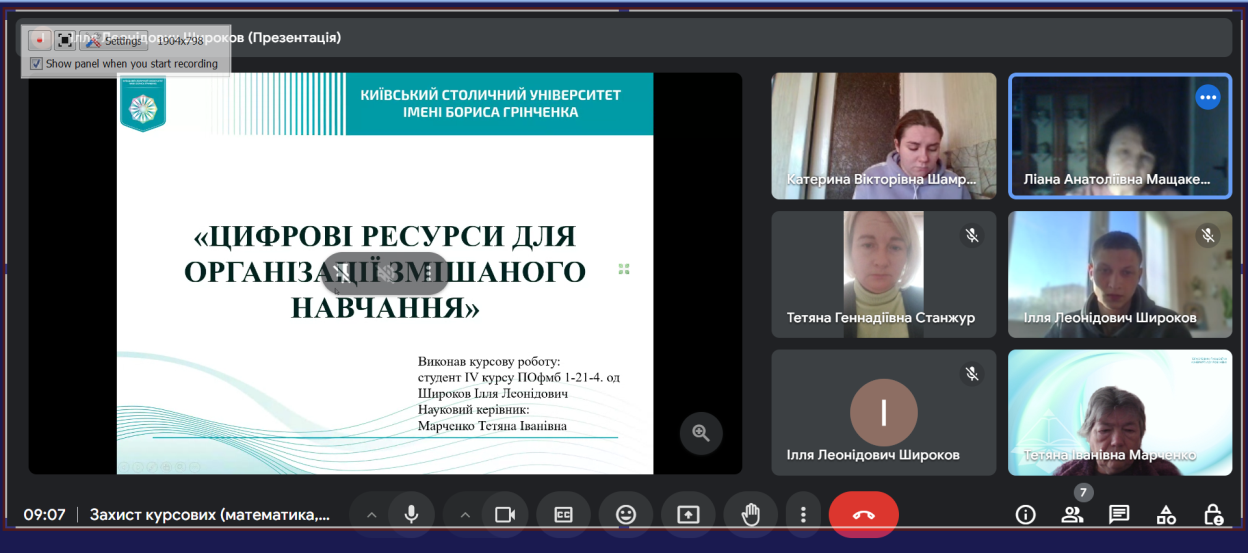This screenshot has width=1248, height=553.
Task: Zoom into the presentation with magnifier button
Action: click(701, 433)
